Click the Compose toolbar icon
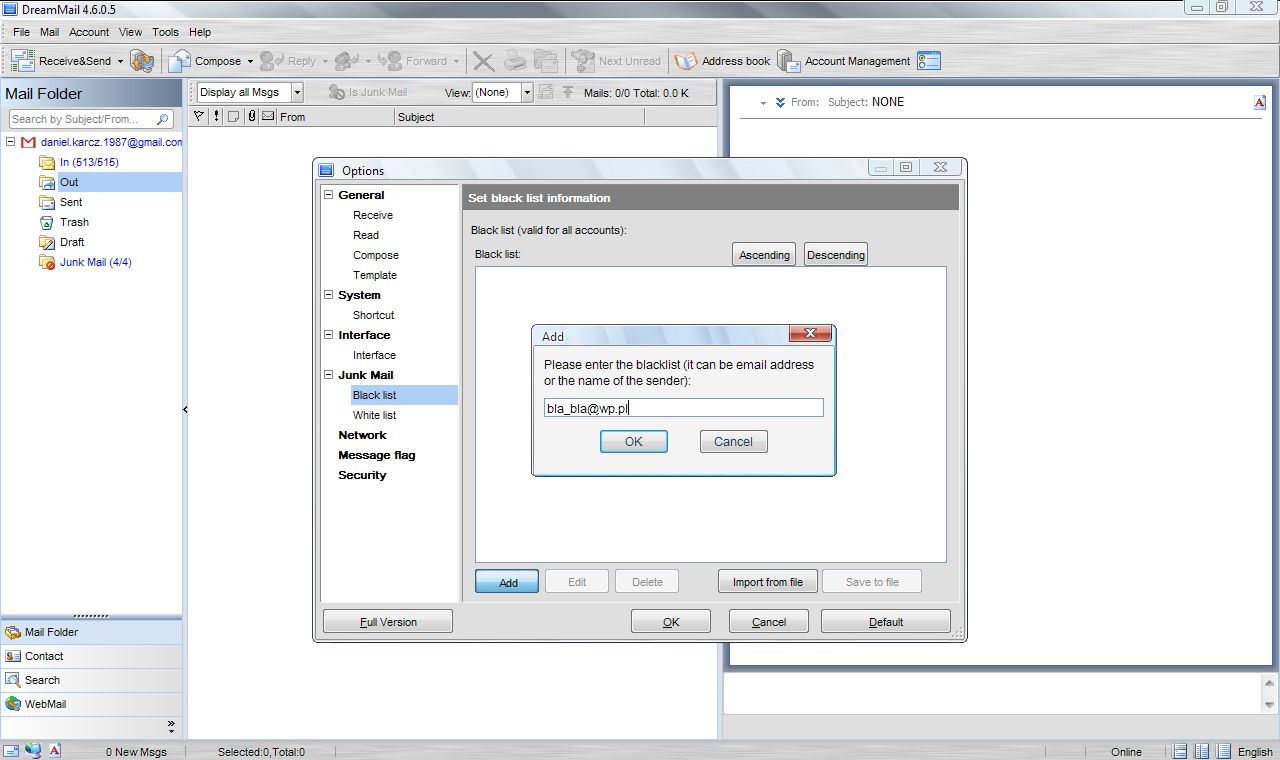 pyautogui.click(x=179, y=61)
